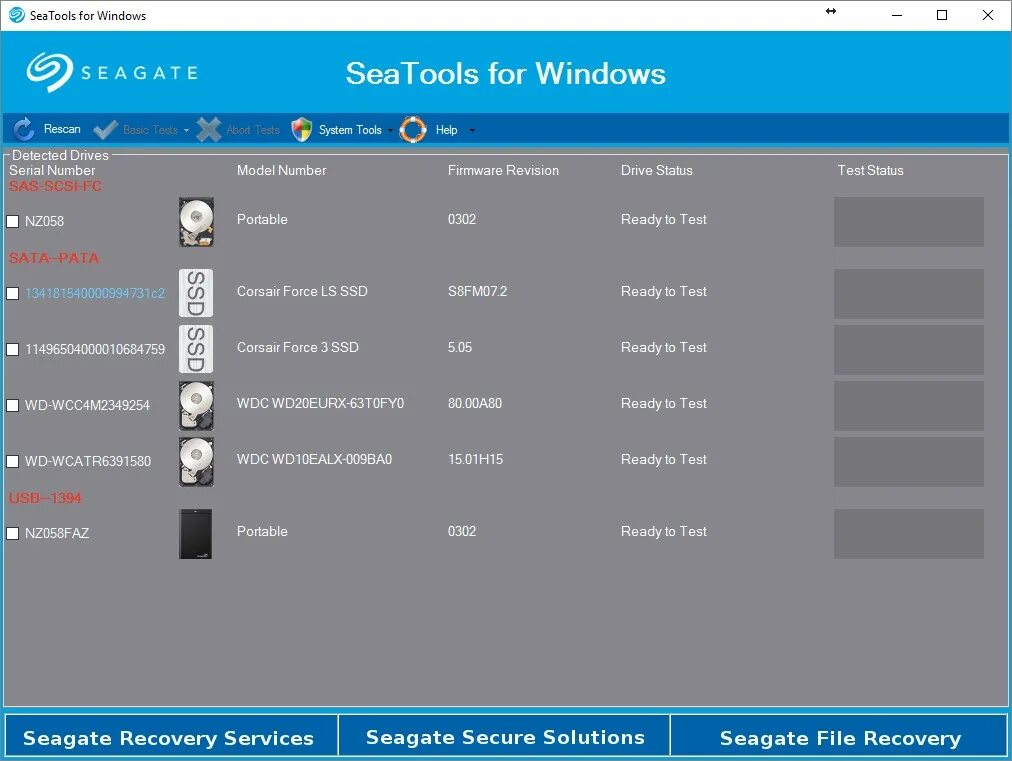Click the Basic Tests checkmark icon
The height and width of the screenshot is (761, 1012).
point(105,130)
